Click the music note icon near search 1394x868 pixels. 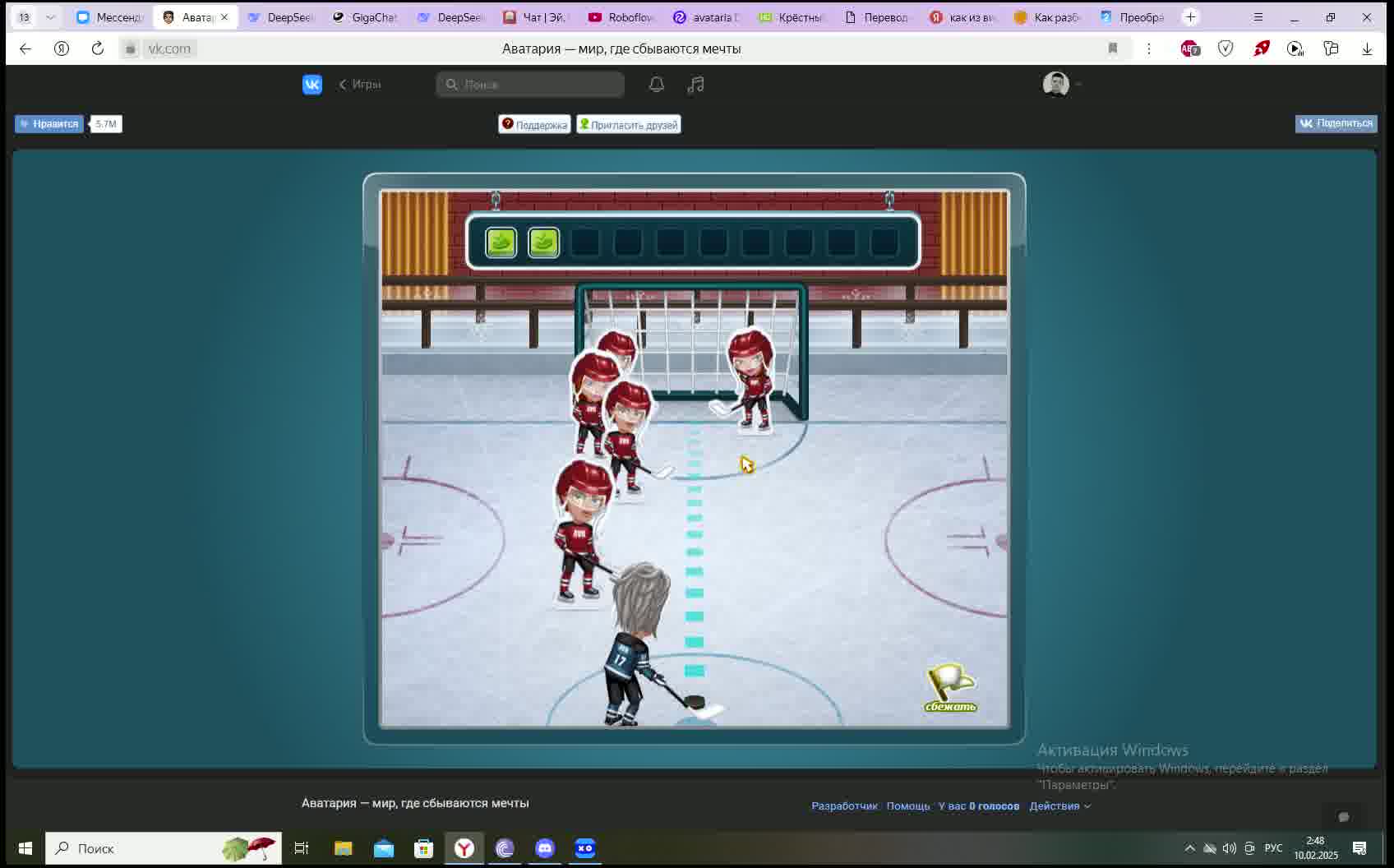(x=696, y=84)
